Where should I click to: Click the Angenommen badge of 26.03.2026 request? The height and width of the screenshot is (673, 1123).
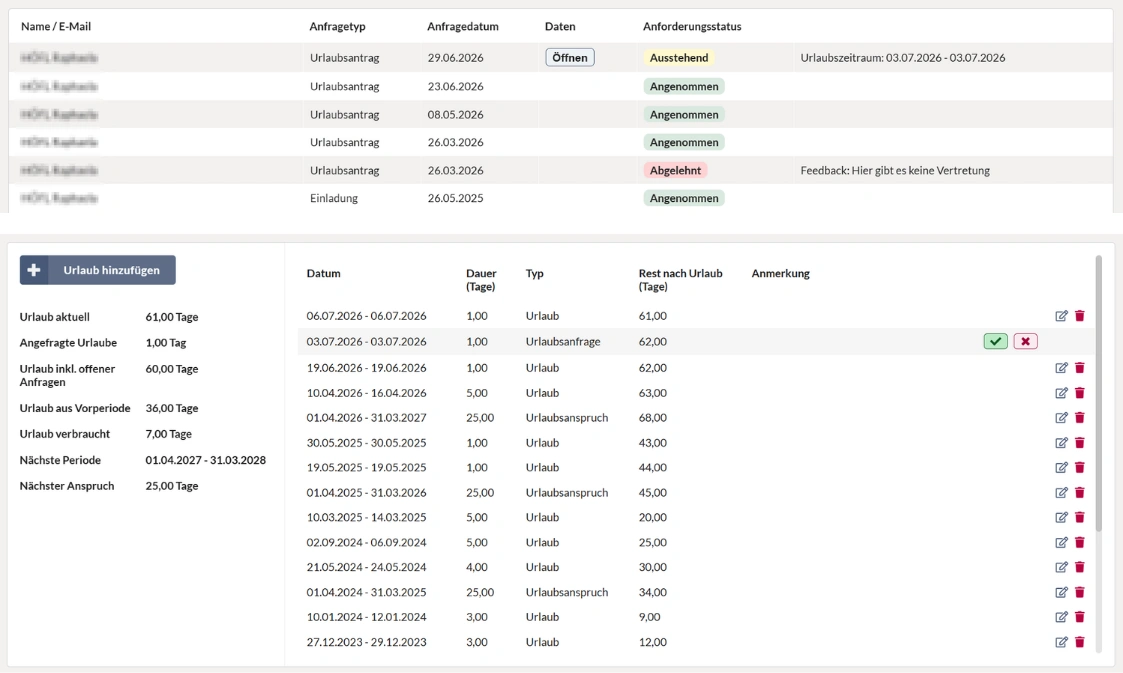[684, 142]
